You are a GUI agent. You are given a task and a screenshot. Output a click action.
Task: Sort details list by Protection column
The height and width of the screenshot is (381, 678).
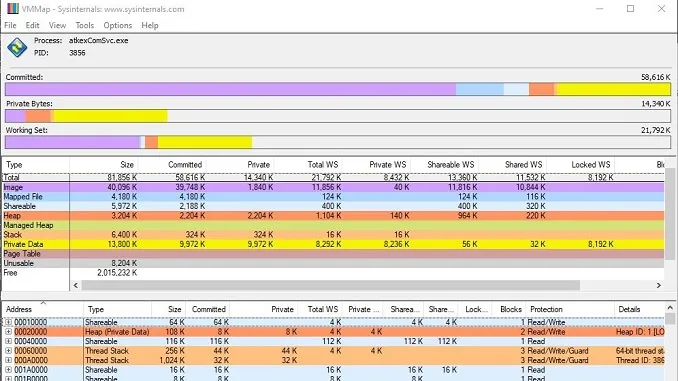(x=570, y=309)
